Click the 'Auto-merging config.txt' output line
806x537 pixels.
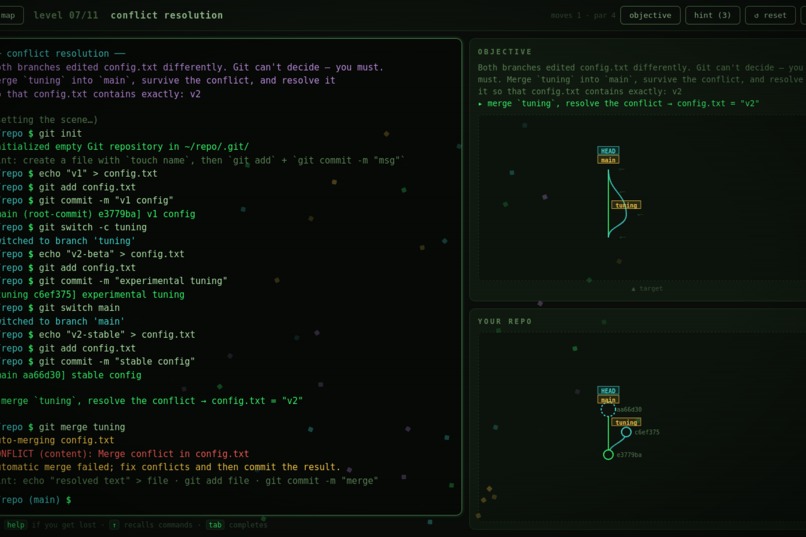click(57, 440)
